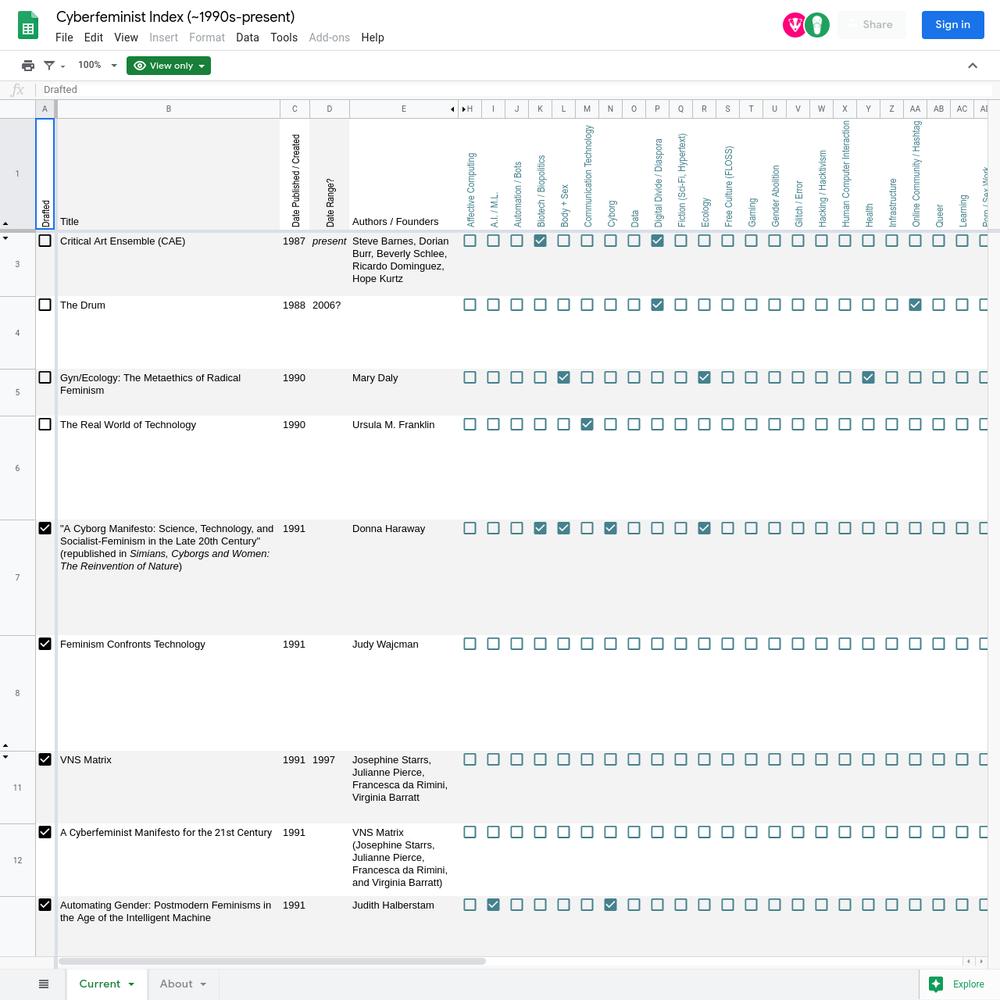The image size is (1000, 1000).
Task: Click the spreadsheet title Cyberfeminist Index
Action: 175,17
